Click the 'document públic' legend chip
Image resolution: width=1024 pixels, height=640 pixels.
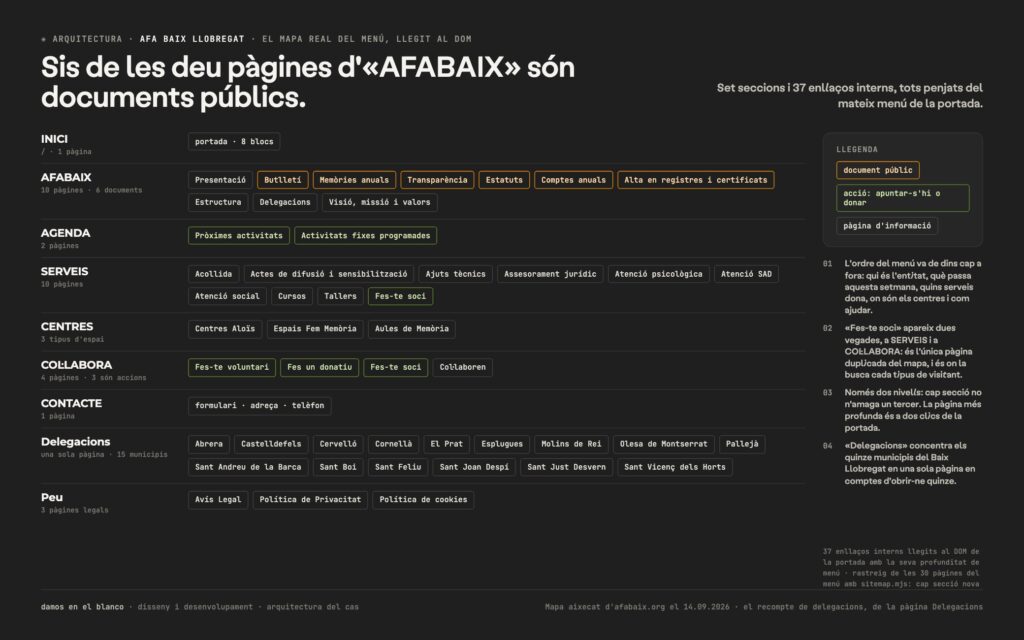coord(878,170)
